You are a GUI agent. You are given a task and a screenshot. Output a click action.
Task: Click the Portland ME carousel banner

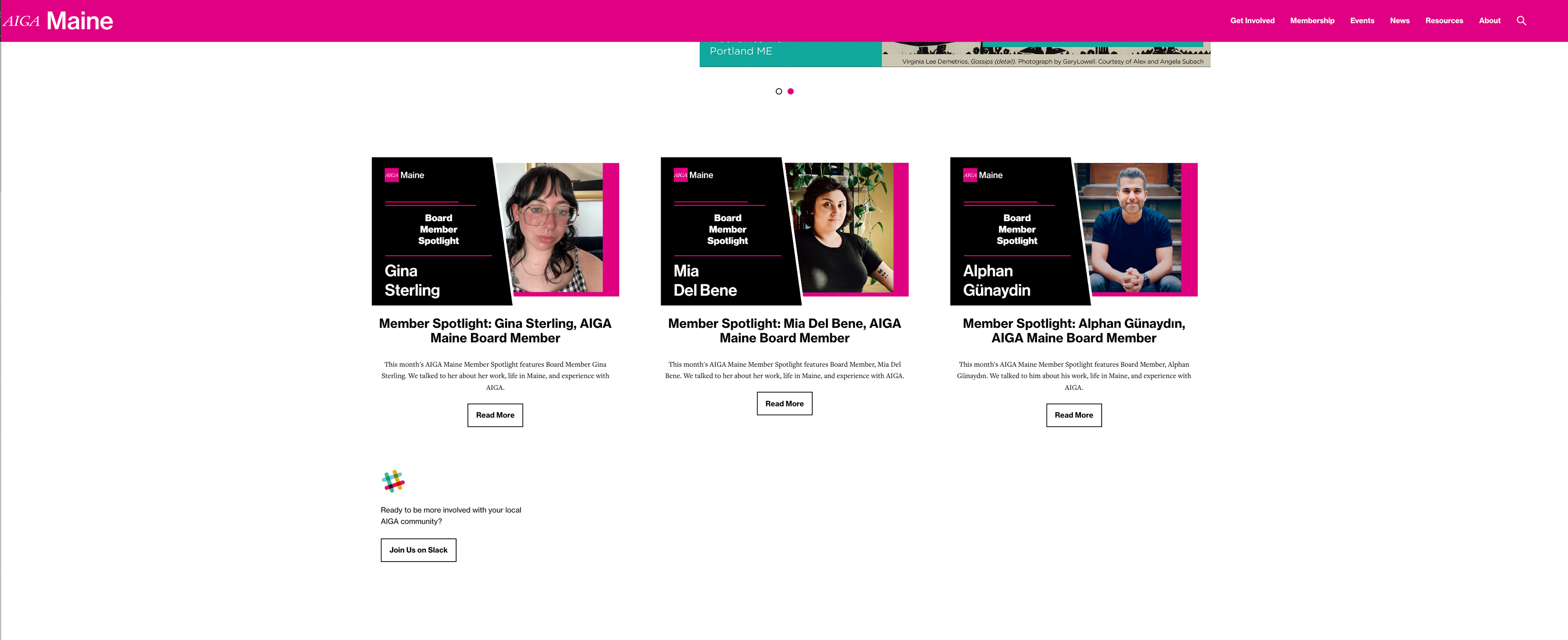[x=954, y=54]
